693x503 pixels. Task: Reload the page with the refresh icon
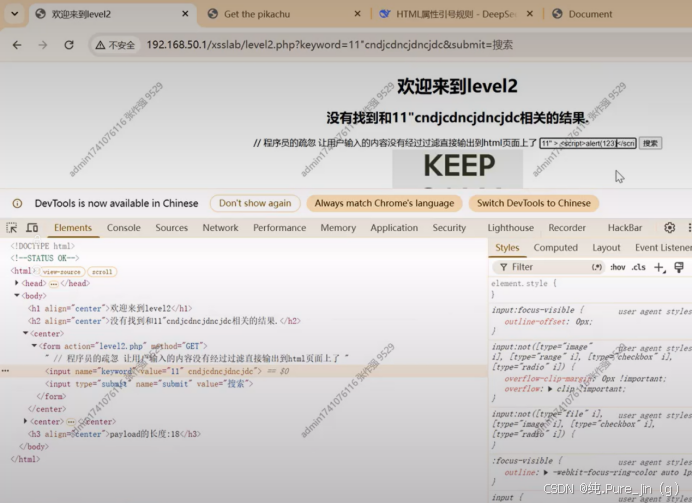tap(69, 45)
